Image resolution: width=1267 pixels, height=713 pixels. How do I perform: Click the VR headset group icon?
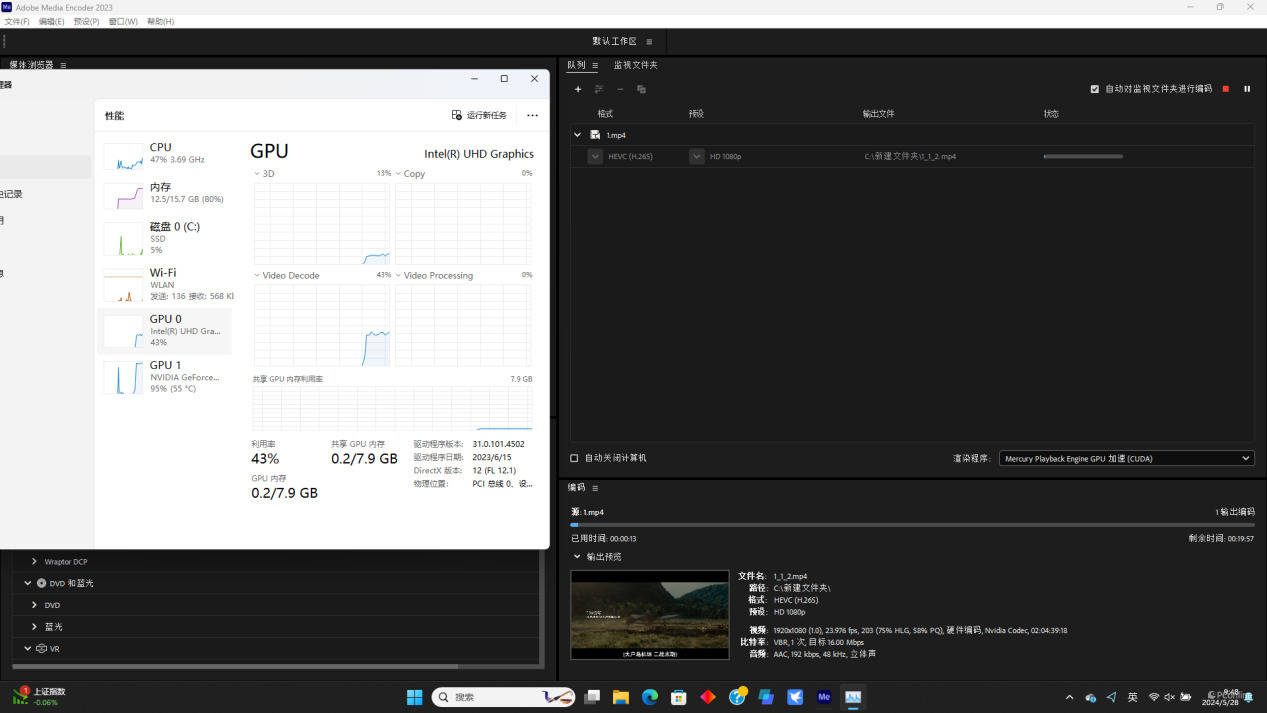tap(42, 649)
